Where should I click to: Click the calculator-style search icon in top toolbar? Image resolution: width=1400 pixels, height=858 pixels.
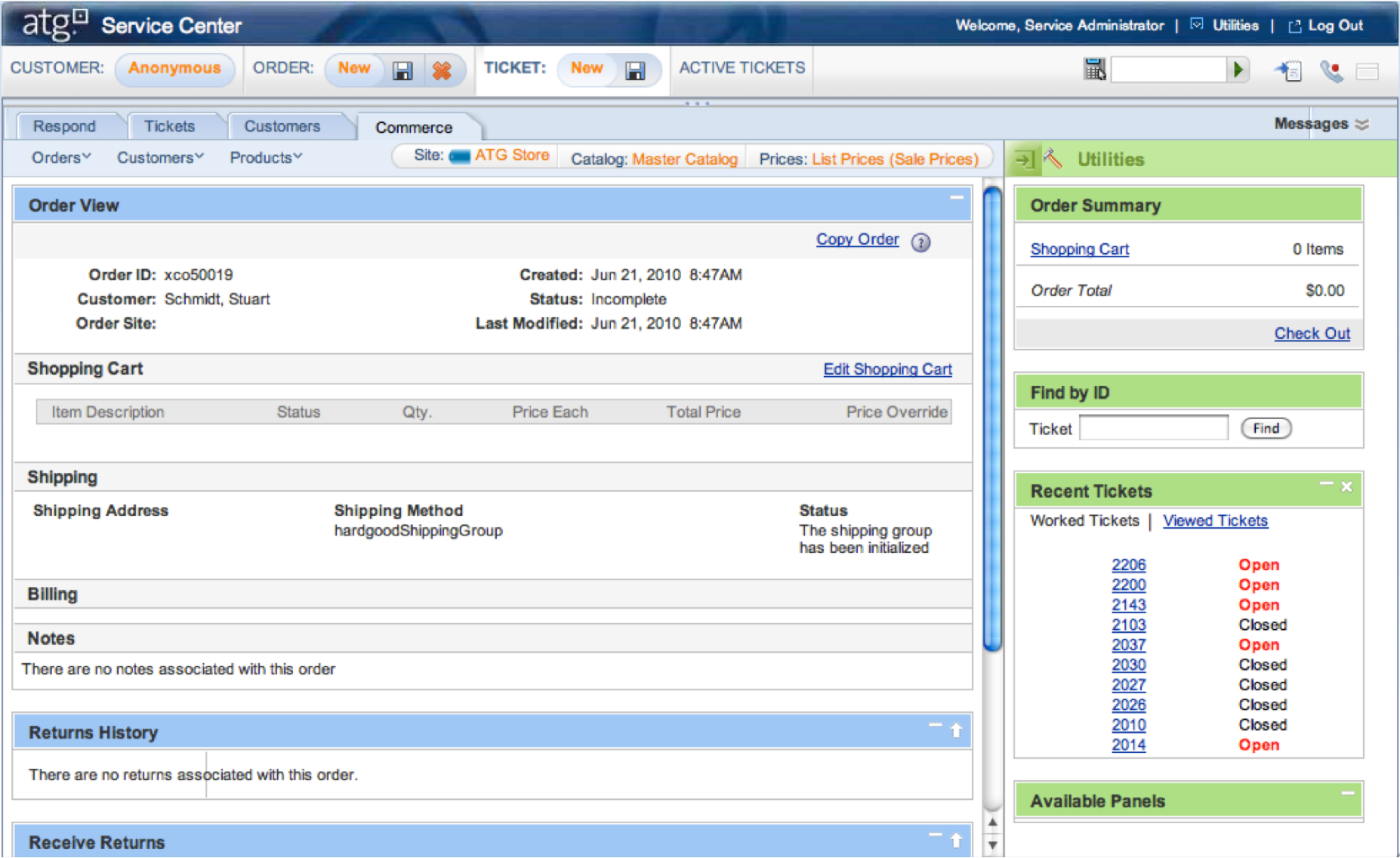1095,69
